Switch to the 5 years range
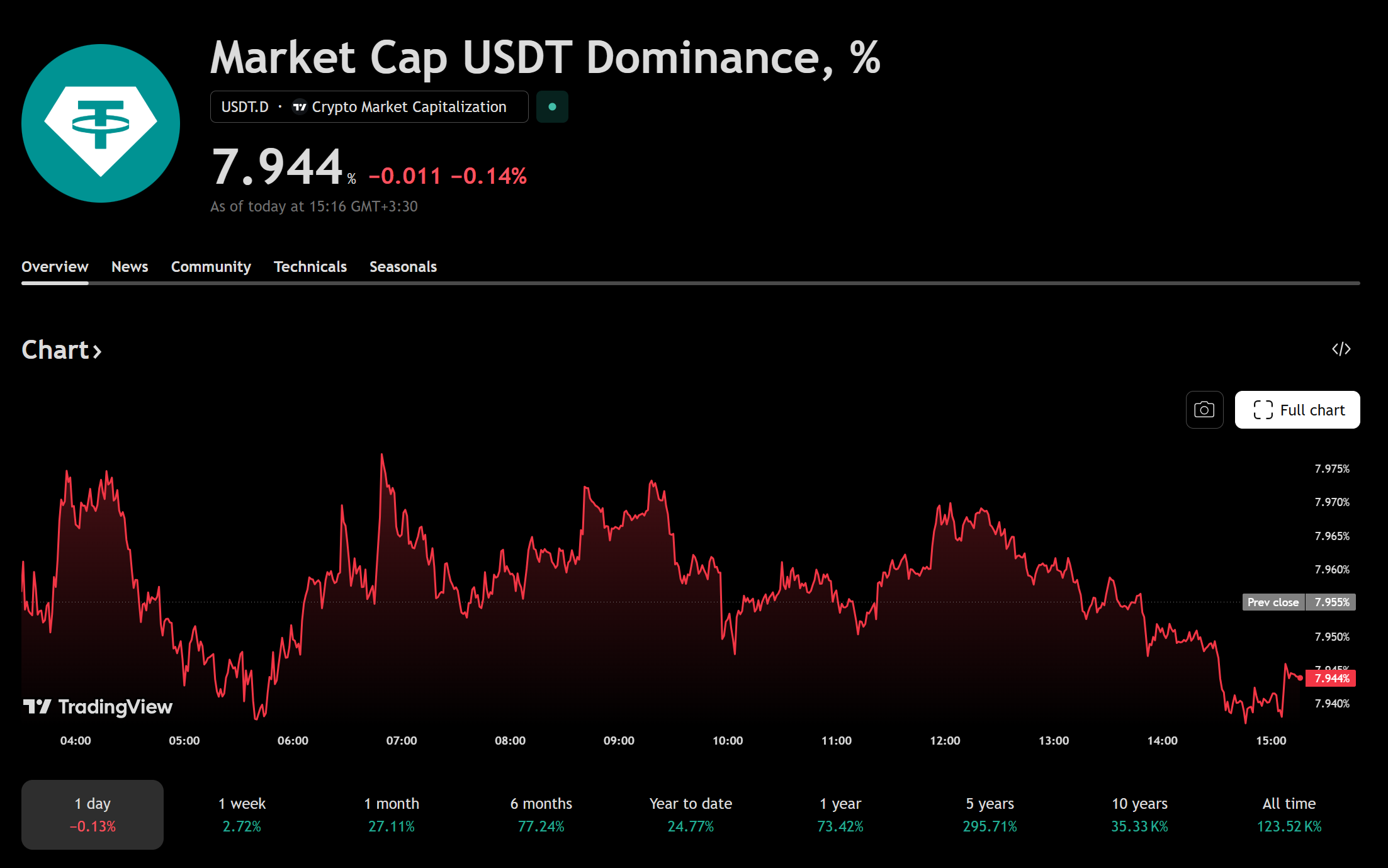This screenshot has height=868, width=1388. [x=990, y=814]
